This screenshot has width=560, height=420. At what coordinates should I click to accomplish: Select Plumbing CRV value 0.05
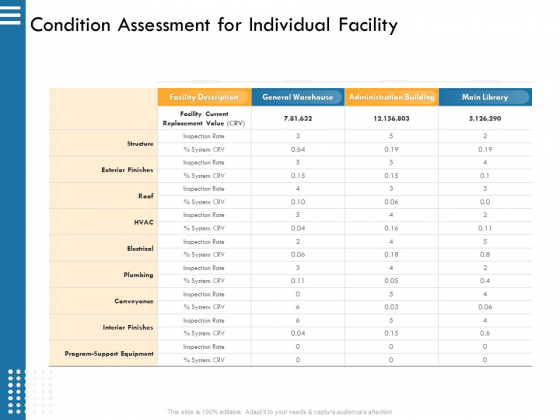click(391, 281)
